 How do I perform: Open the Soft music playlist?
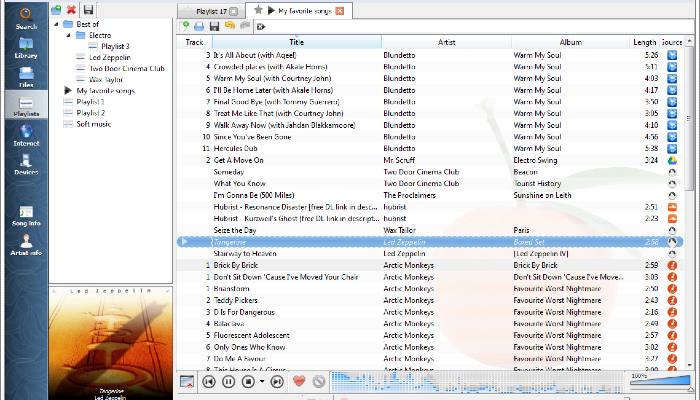pyautogui.click(x=93, y=125)
